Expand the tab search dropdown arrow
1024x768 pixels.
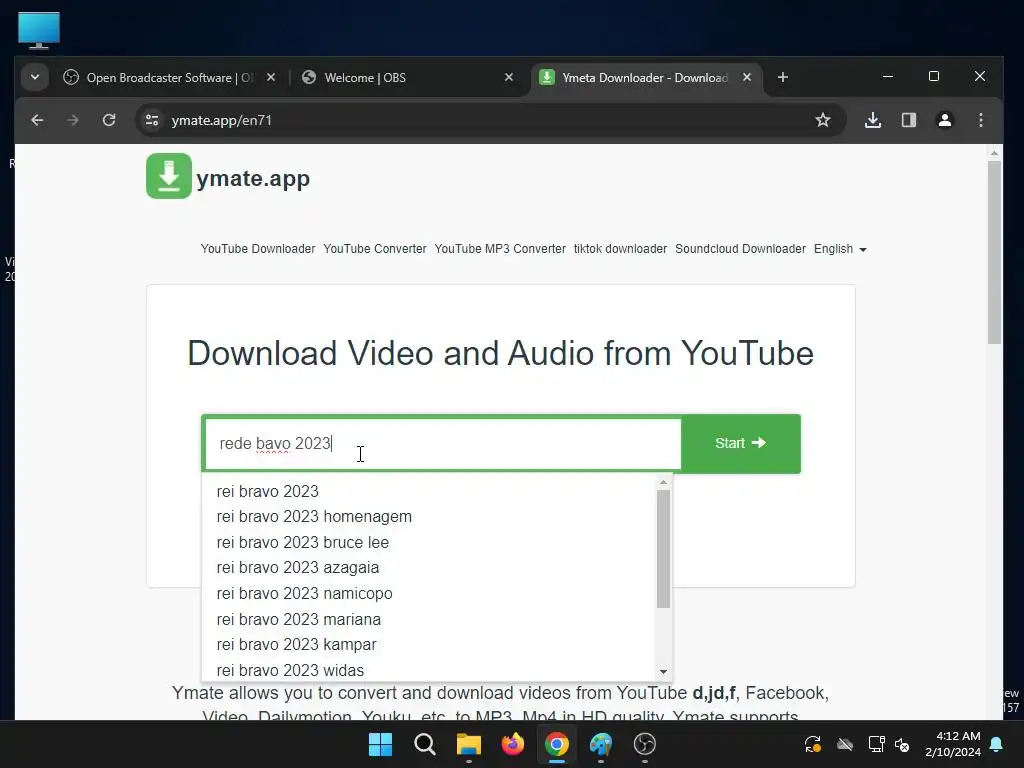[35, 77]
